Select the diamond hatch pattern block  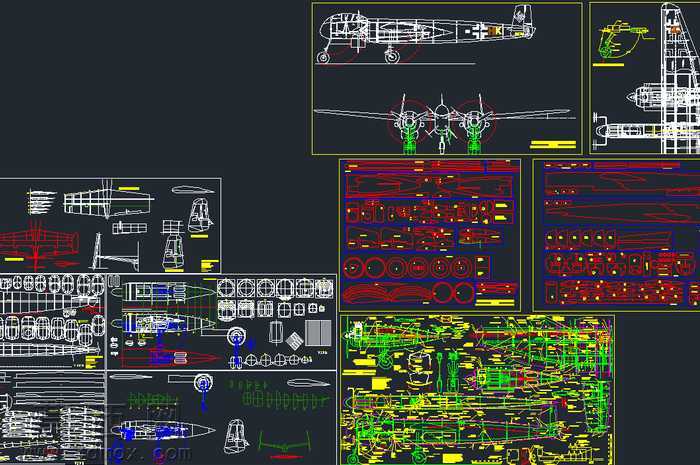coord(294,340)
